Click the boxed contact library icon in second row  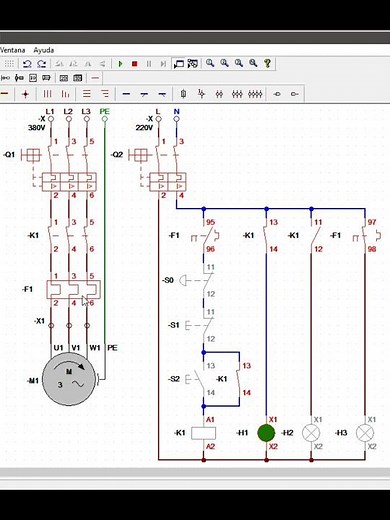(x=33, y=78)
